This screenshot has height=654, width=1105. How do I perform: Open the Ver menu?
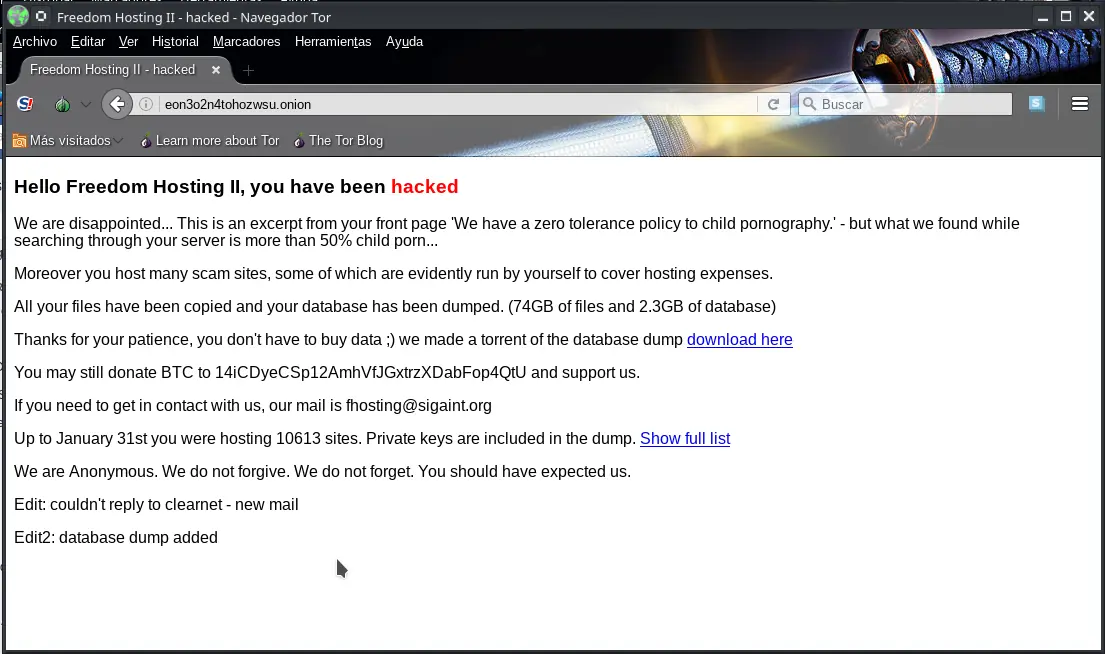(x=128, y=42)
